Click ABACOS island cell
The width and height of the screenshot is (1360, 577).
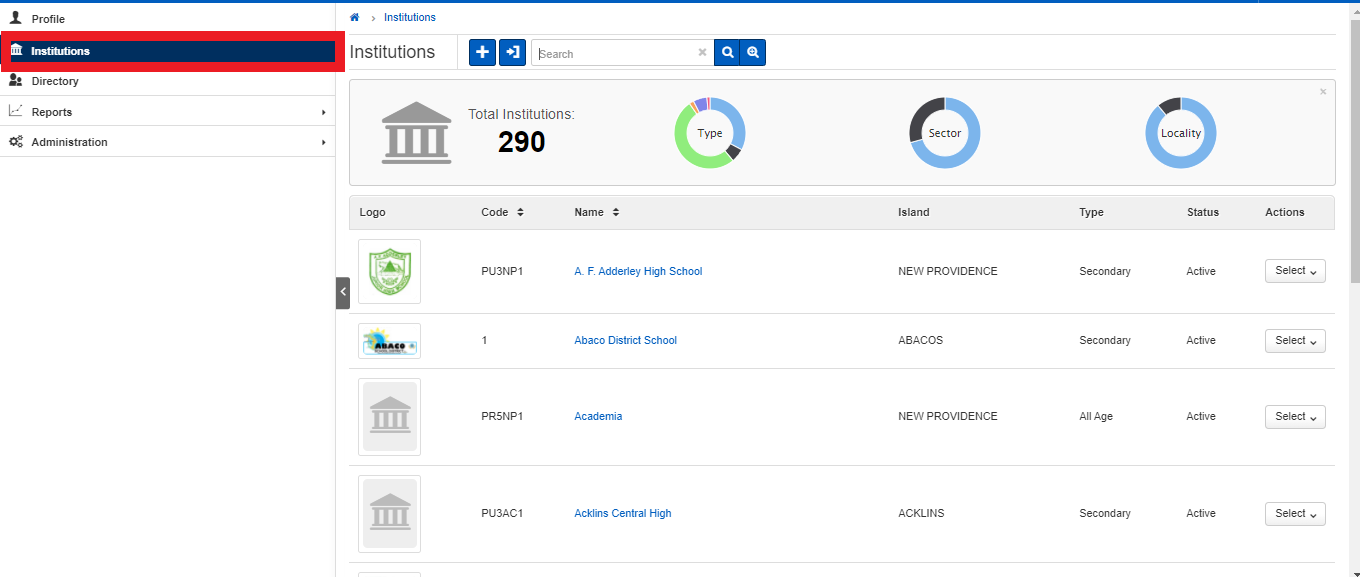920,340
